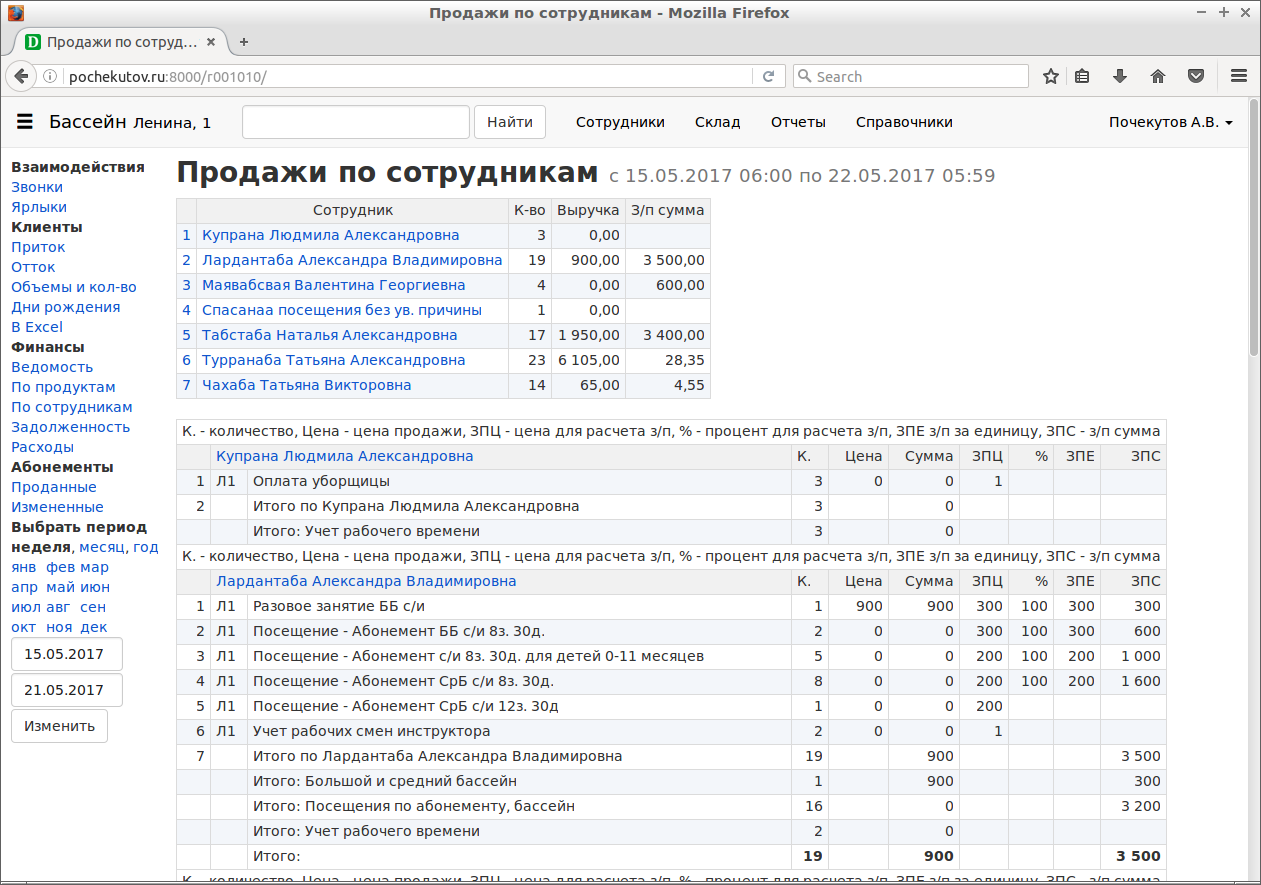Open the Склад menu item
The width and height of the screenshot is (1261, 885).
click(x=717, y=122)
